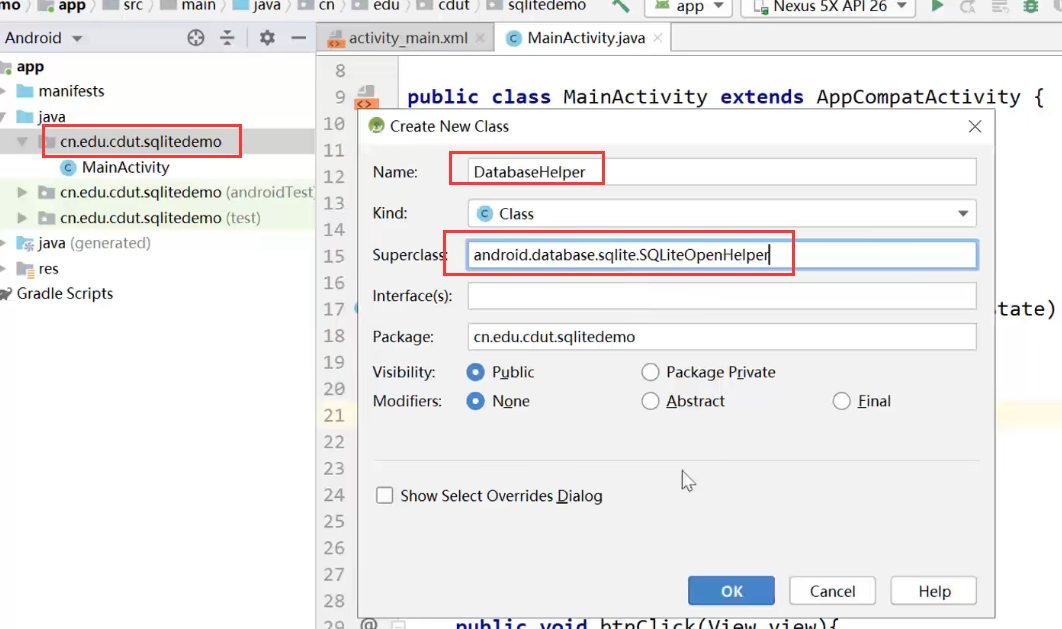Viewport: 1062px width, 629px height.
Task: Select Abstract modifier radio button
Action: pos(650,401)
